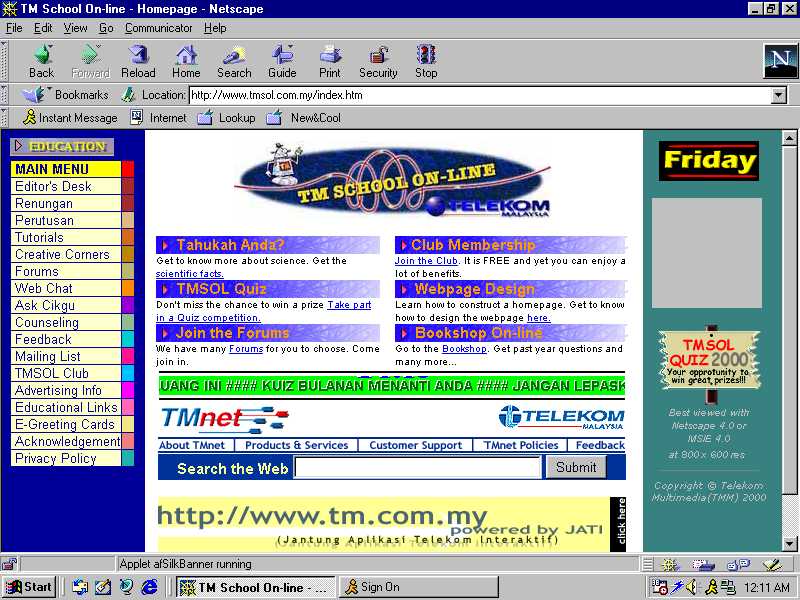Click the Search the Web text field
The image size is (800, 600).
[x=417, y=467]
